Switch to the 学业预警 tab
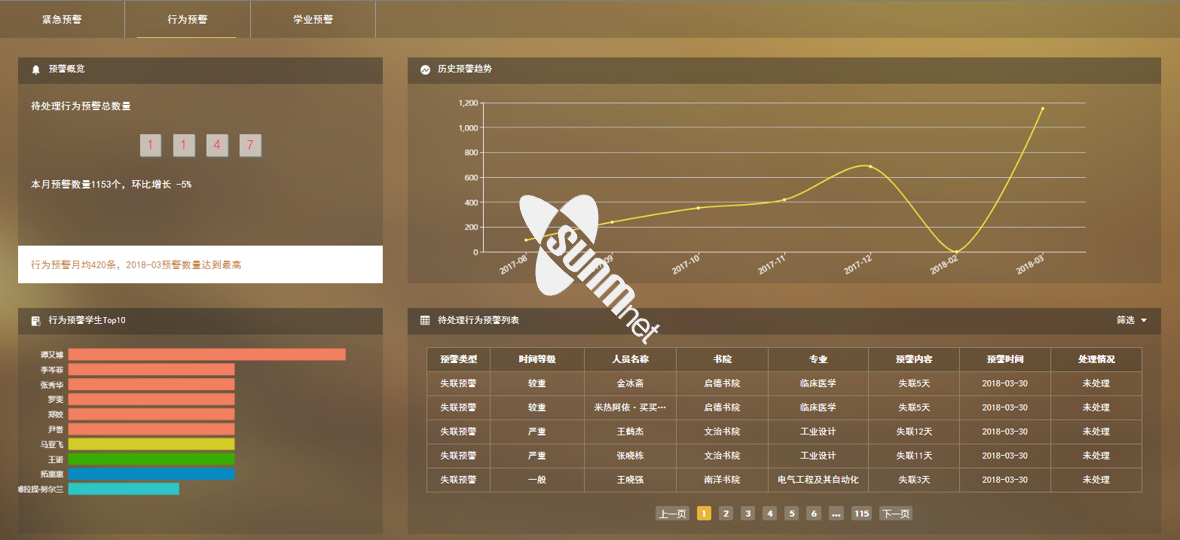 313,19
